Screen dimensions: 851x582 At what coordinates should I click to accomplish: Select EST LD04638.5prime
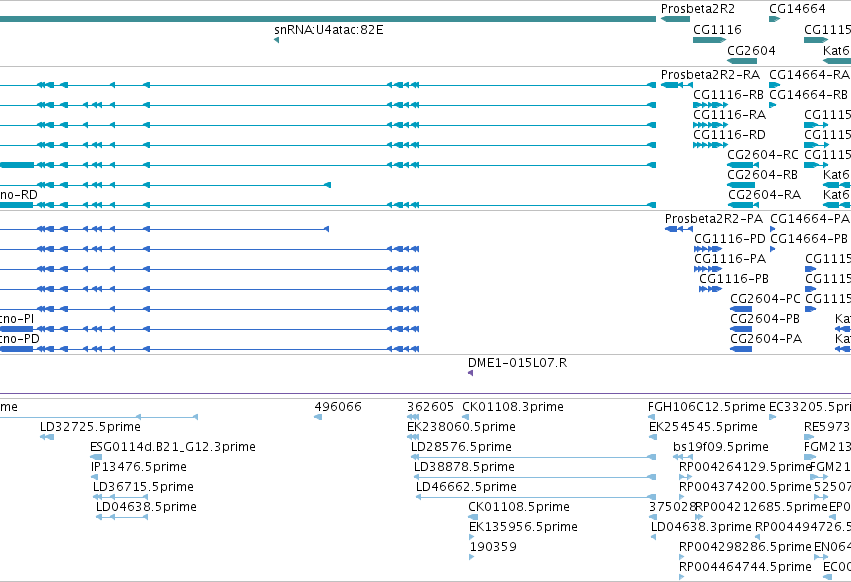(x=146, y=507)
